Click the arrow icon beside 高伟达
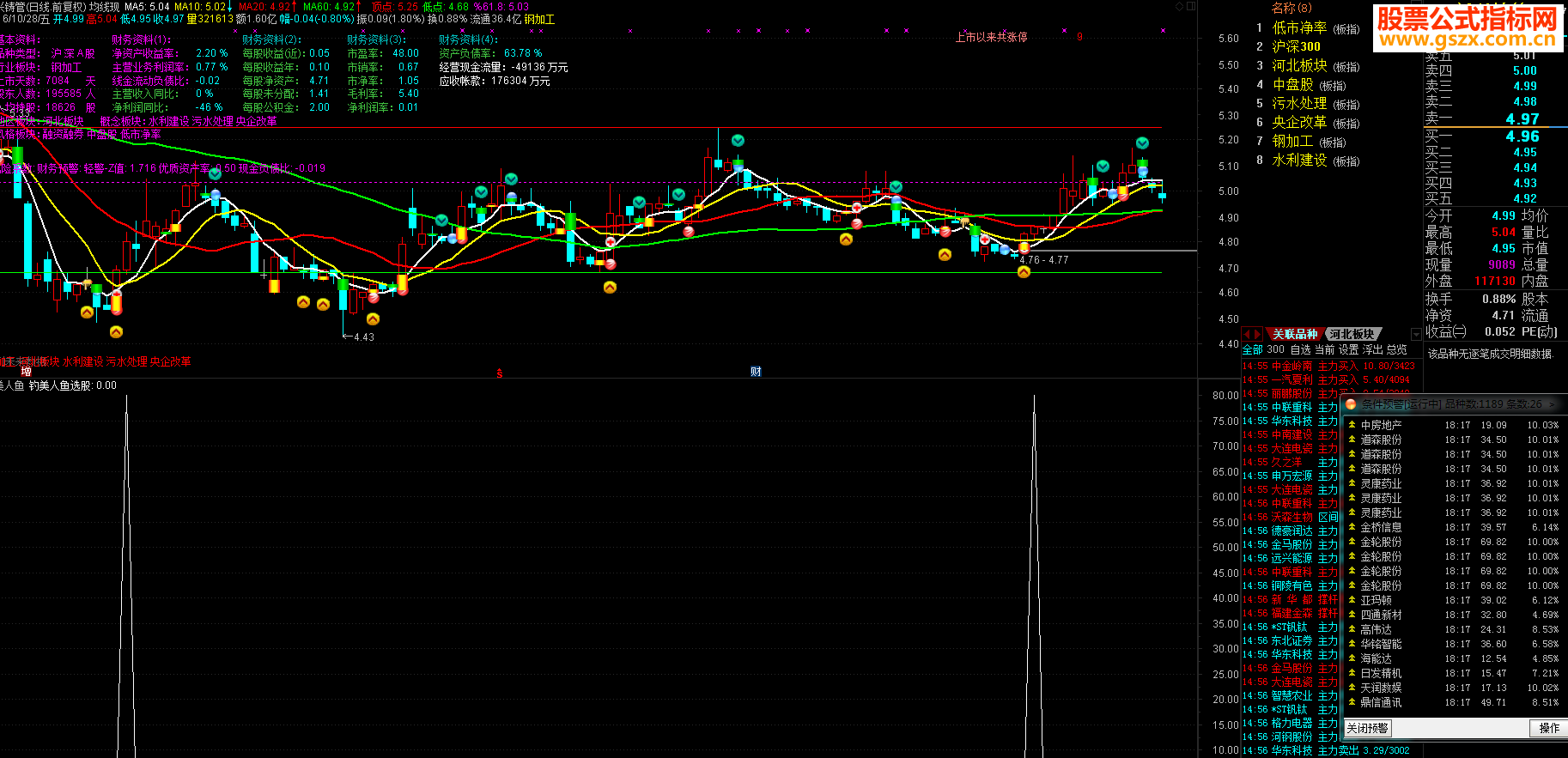The image size is (1568, 758). (1352, 629)
